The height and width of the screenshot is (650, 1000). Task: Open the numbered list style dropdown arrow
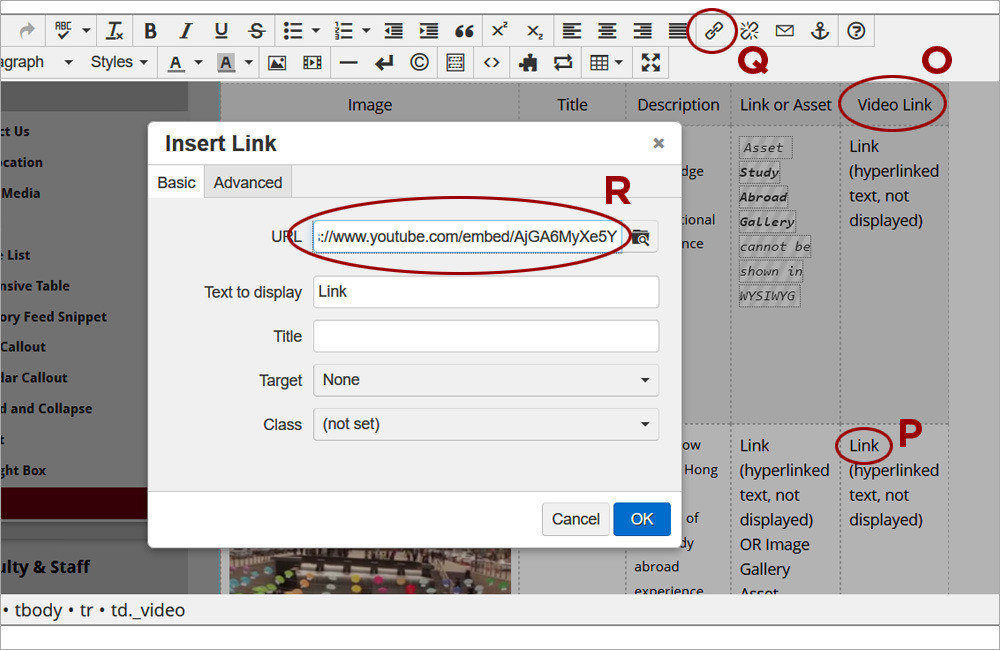pos(366,31)
